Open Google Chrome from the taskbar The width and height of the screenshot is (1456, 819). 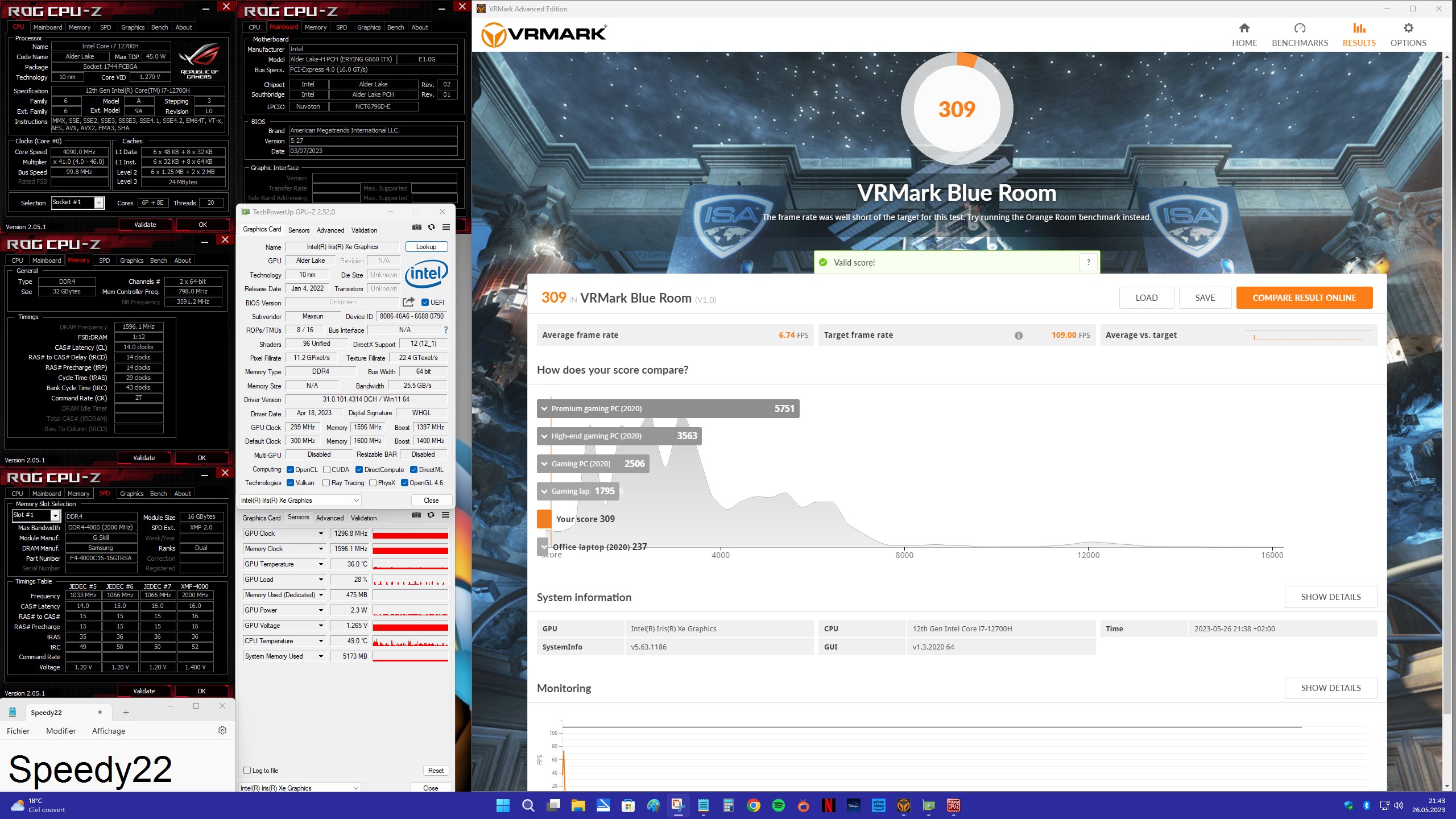[x=754, y=805]
